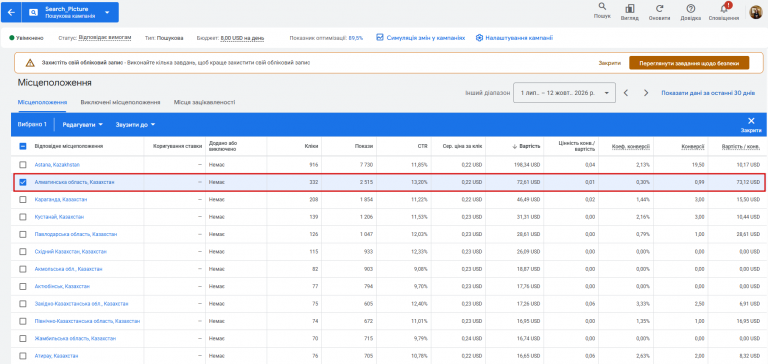Image resolution: width=768 pixels, height=364 pixels.
Task: Switch to Місця зацікавленості tab
Action: [204, 102]
